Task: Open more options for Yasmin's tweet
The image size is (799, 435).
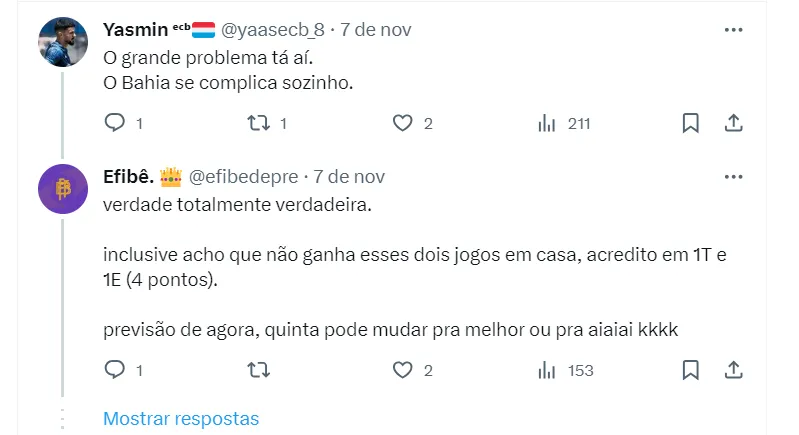Action: 733,30
